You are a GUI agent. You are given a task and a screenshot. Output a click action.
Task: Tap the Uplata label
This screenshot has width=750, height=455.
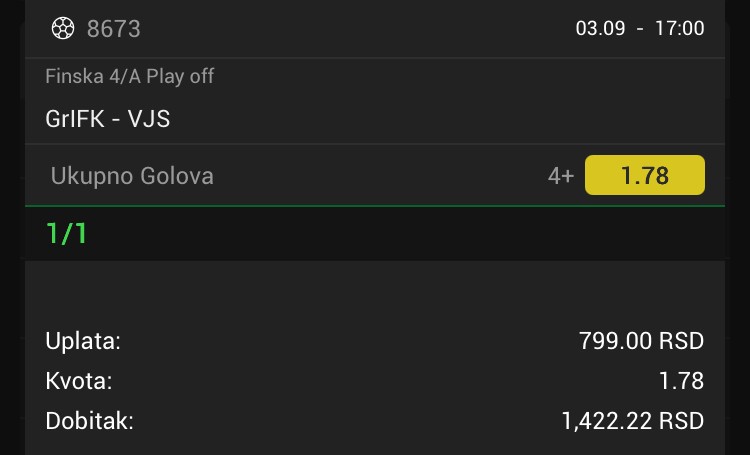(x=83, y=341)
